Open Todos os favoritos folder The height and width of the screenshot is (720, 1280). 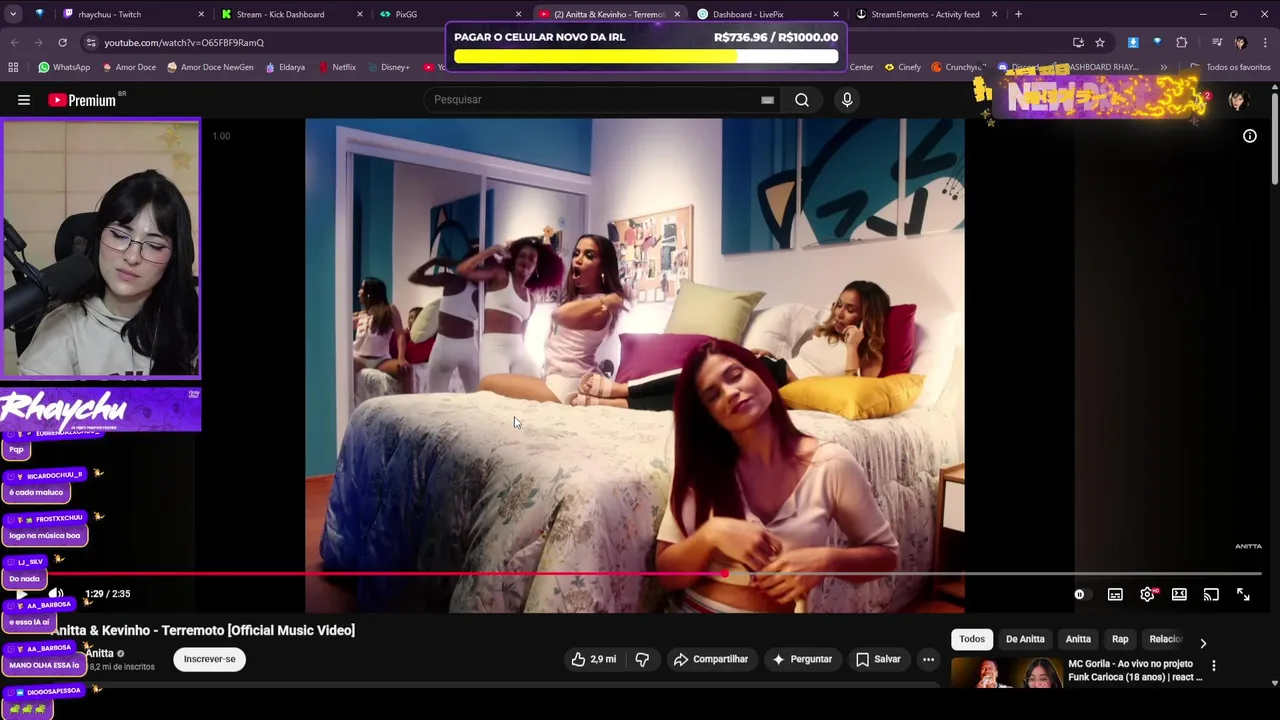(1230, 67)
